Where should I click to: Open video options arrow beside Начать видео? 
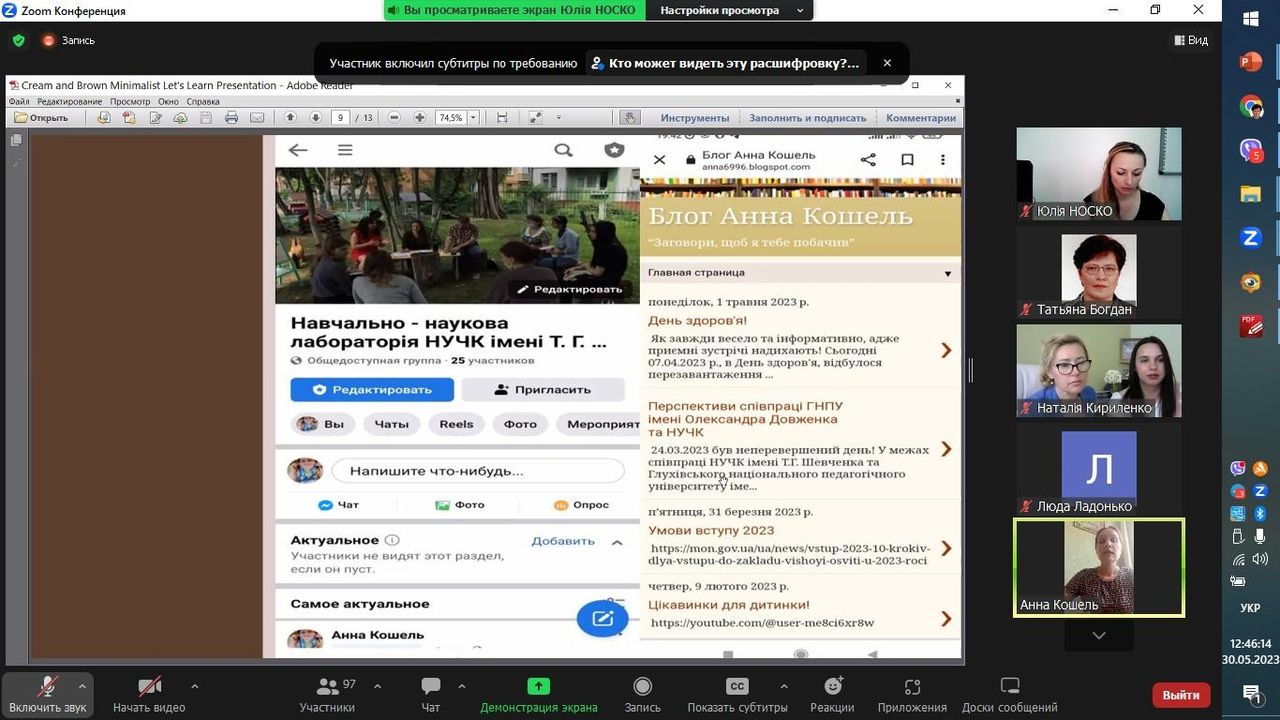pos(194,687)
